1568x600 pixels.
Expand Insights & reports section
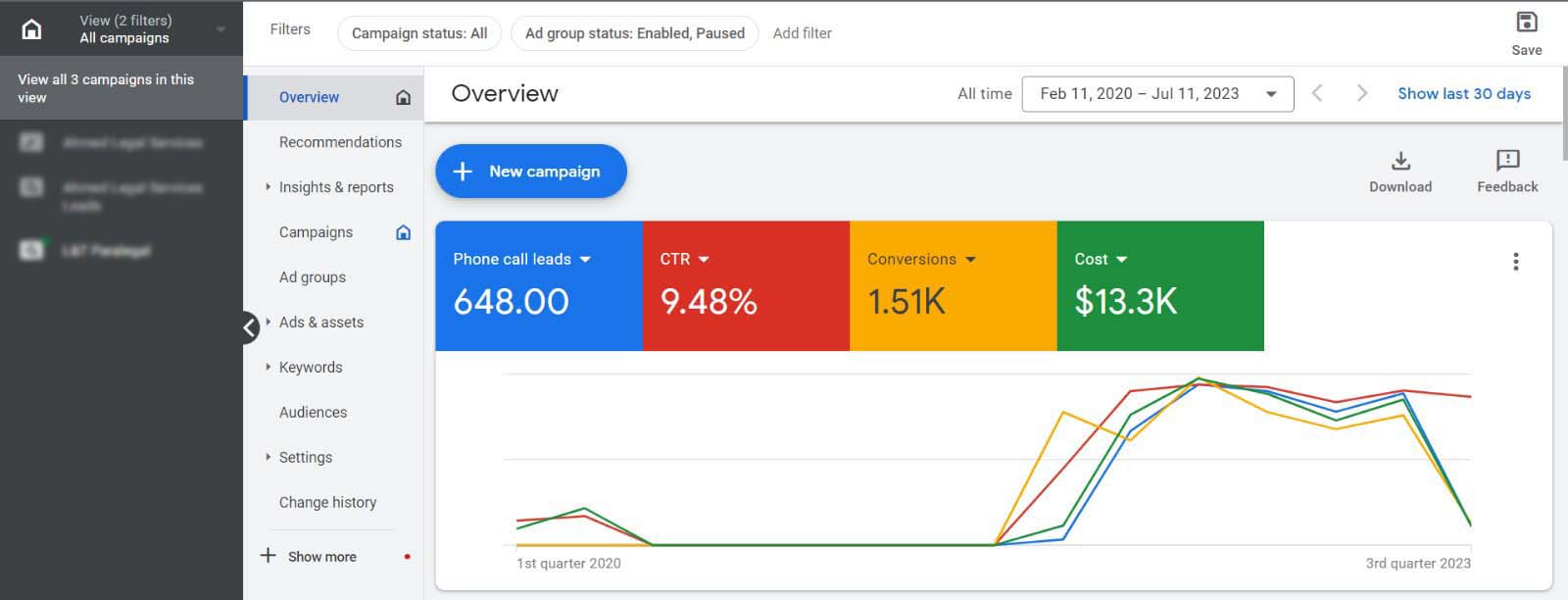click(268, 186)
